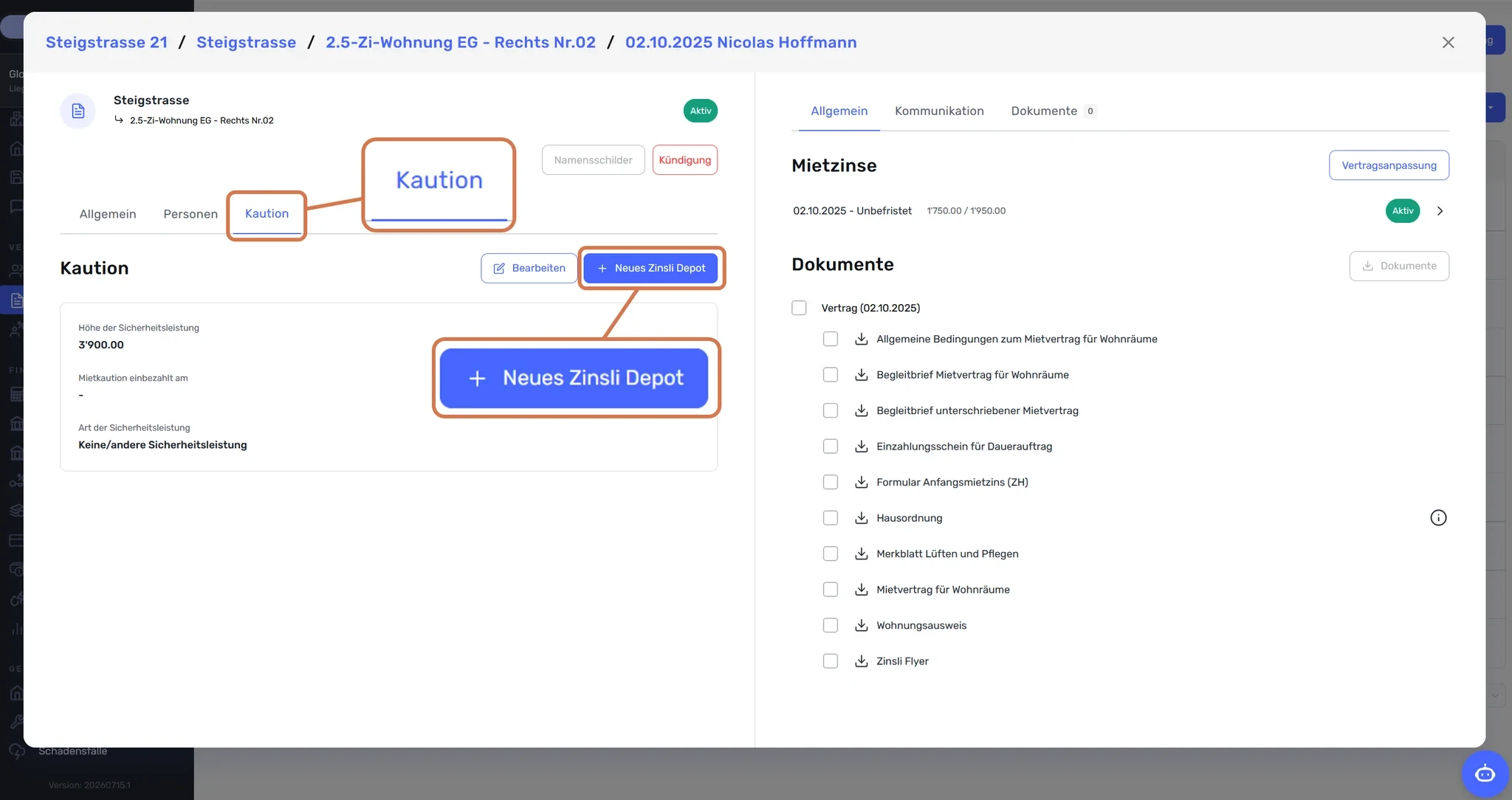This screenshot has width=1512, height=800.
Task: Download Hausordnung document icon
Action: (861, 518)
